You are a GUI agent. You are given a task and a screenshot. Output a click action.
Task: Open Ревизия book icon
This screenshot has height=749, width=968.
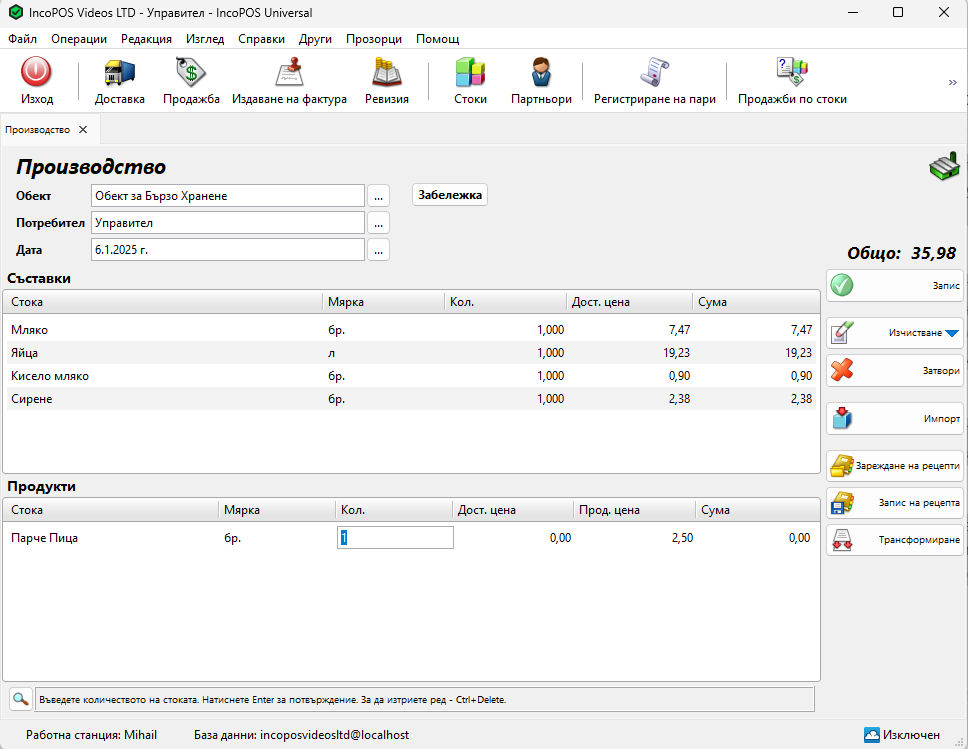coord(386,72)
